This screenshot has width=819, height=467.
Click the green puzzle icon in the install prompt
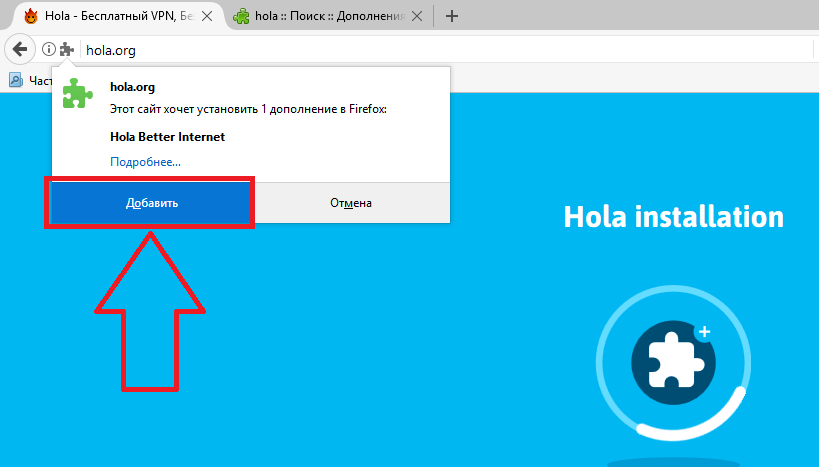click(77, 93)
